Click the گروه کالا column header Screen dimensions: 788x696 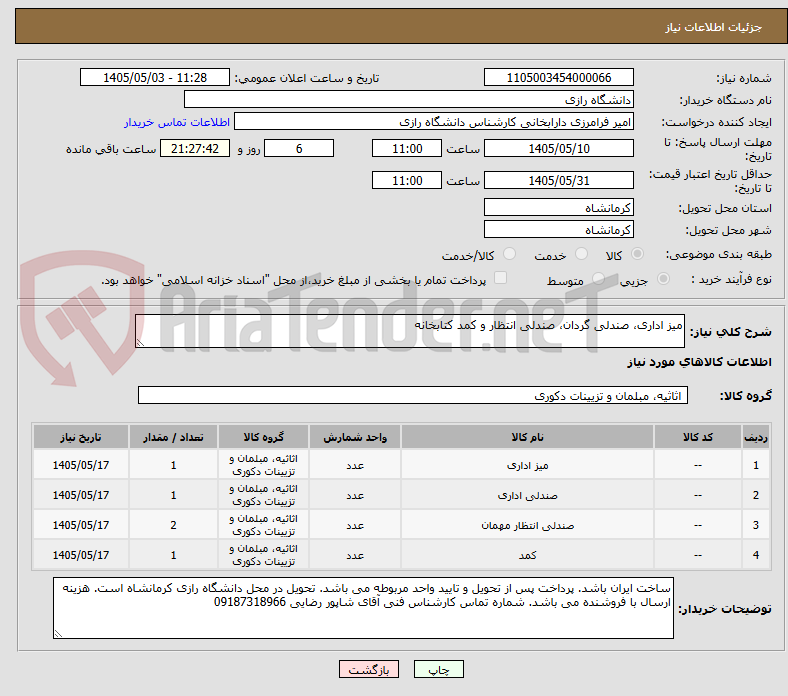coord(263,437)
